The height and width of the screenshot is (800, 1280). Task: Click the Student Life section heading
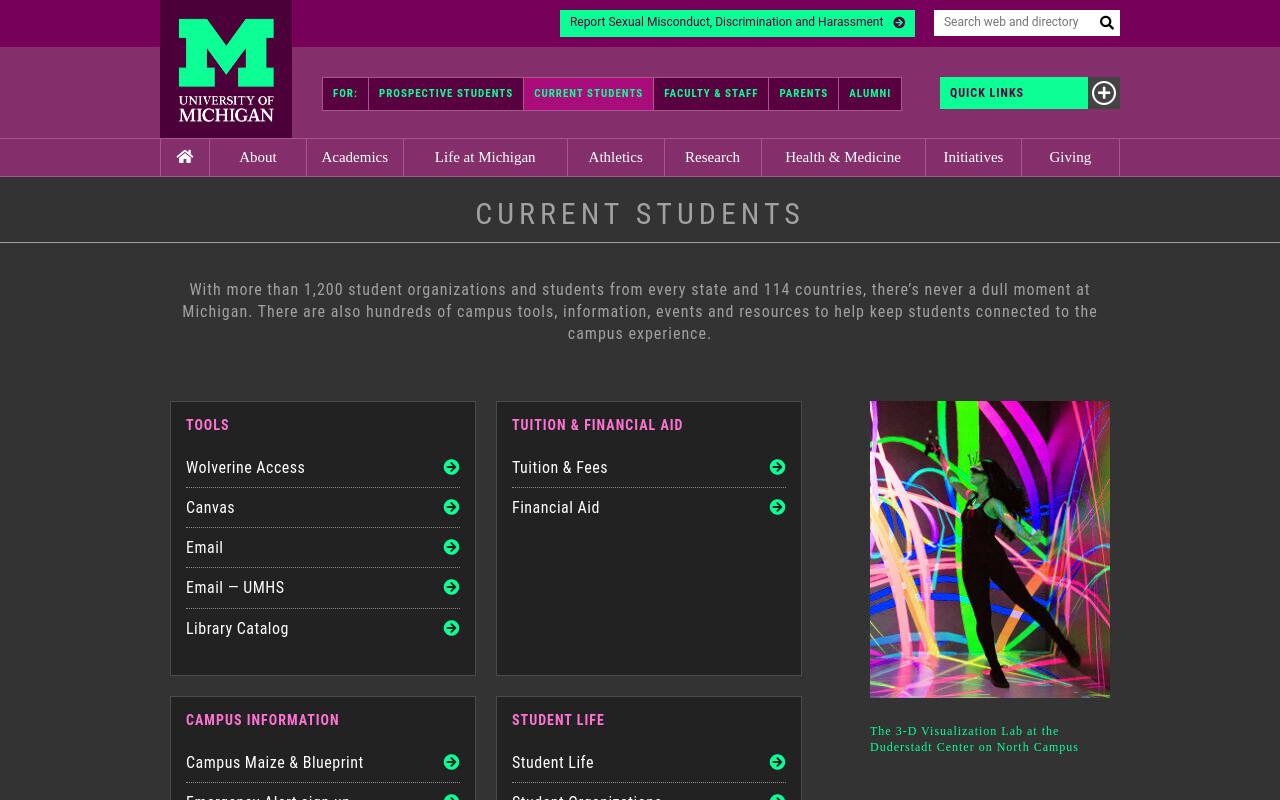point(558,720)
